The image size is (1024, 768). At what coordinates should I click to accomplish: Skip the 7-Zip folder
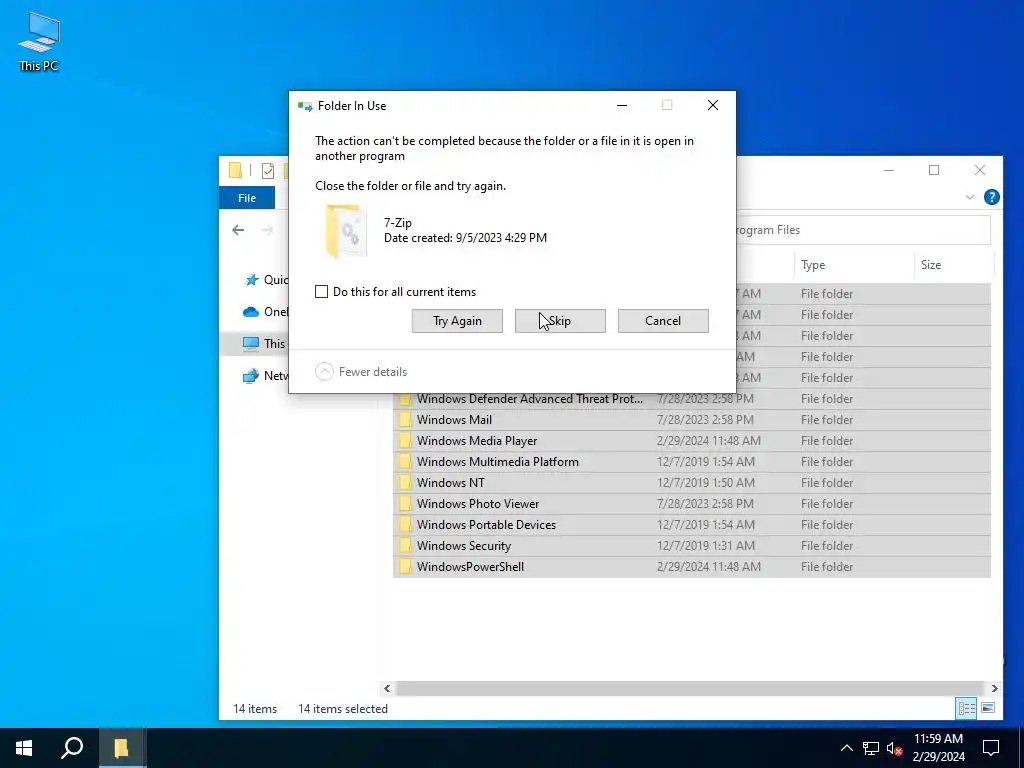pyautogui.click(x=560, y=321)
